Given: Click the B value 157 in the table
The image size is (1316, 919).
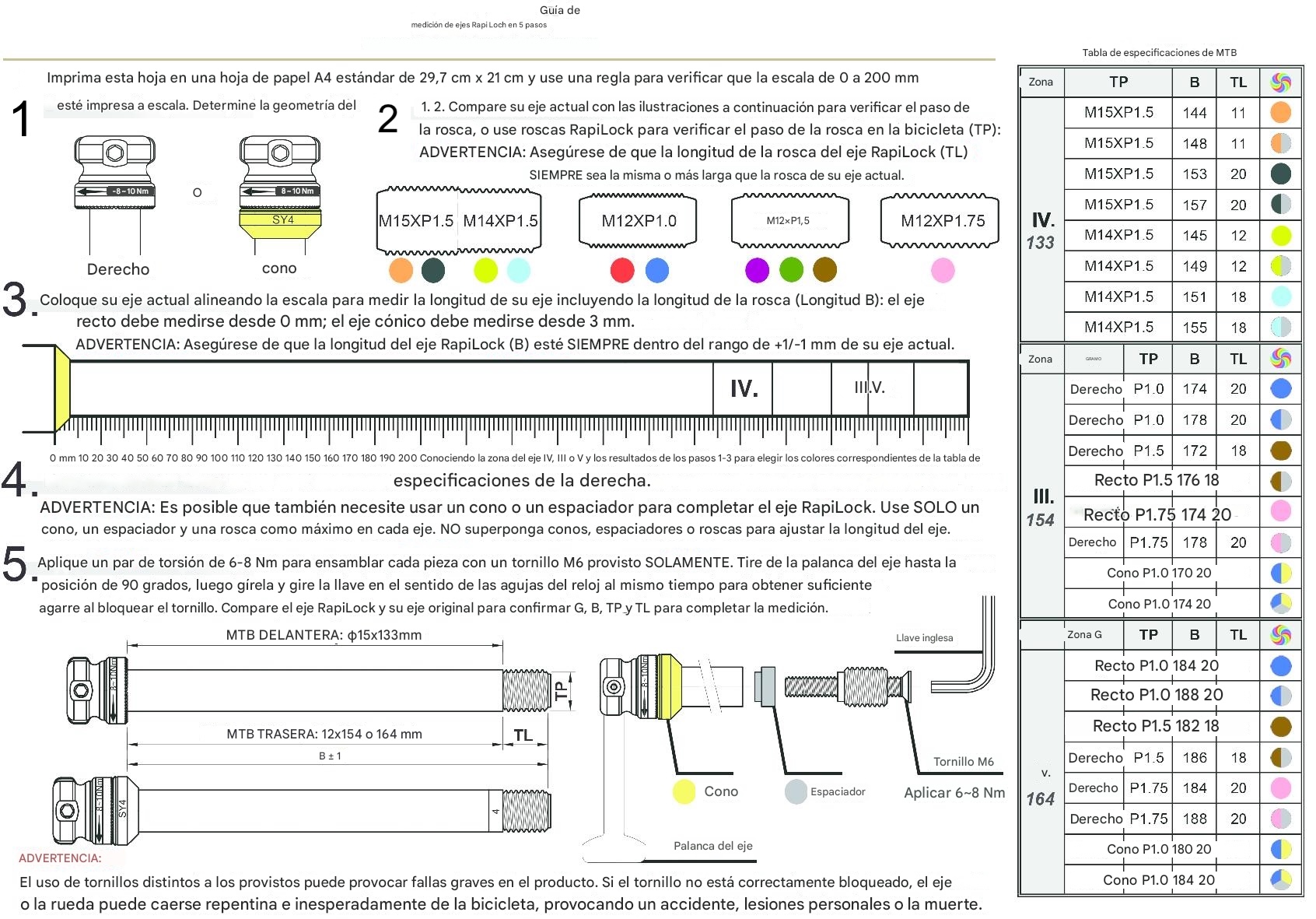Looking at the screenshot, I should click(x=1194, y=205).
